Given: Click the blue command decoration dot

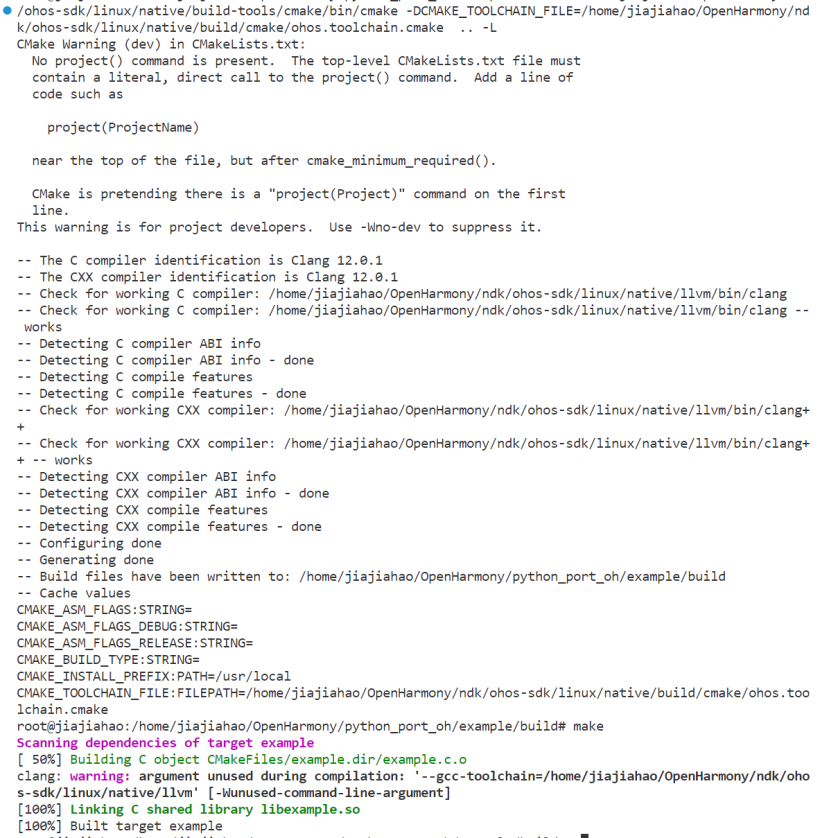Looking at the screenshot, I should 7,10.
